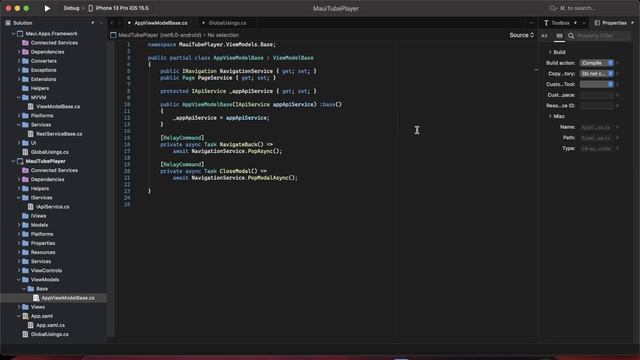Expand the UI folder
The image size is (640, 360).
click(19, 143)
